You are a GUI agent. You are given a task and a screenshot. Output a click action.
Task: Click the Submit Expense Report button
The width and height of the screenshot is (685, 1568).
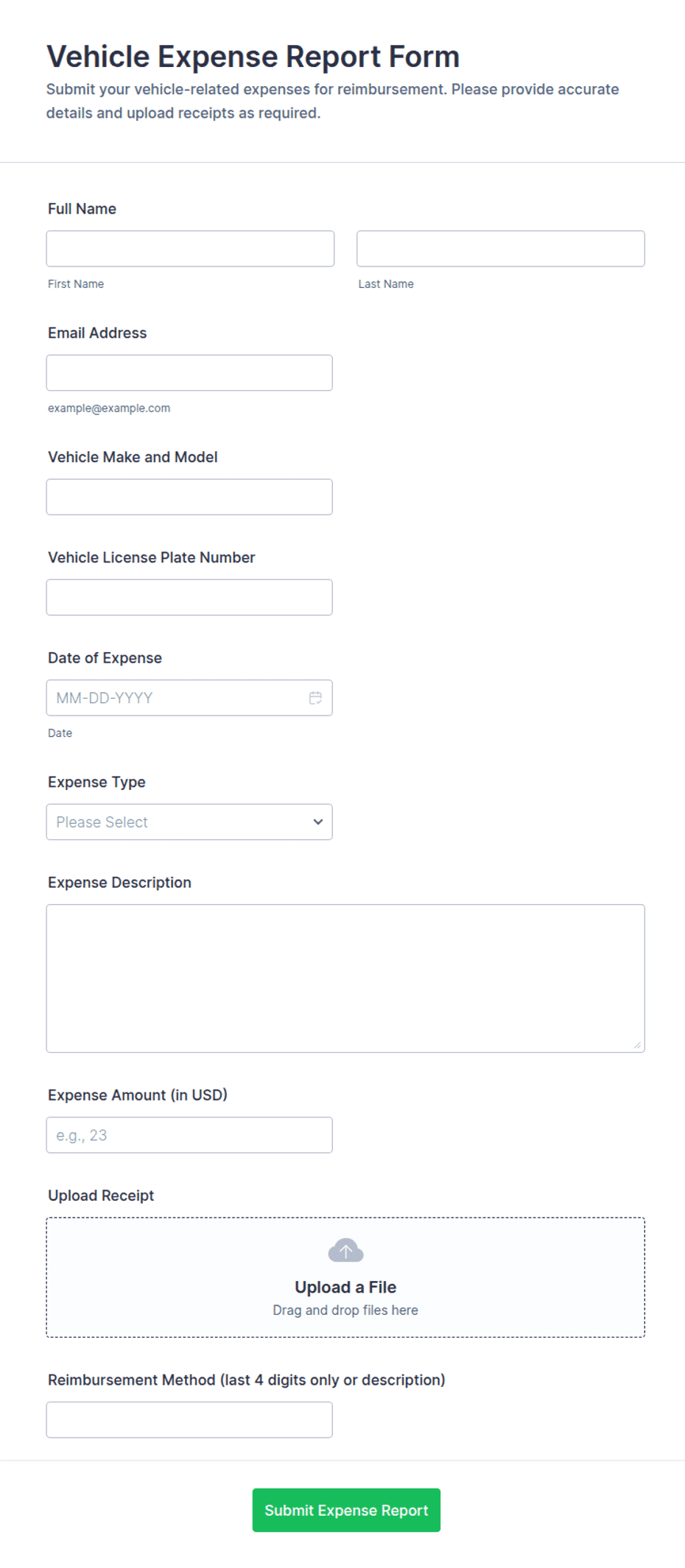click(346, 1510)
